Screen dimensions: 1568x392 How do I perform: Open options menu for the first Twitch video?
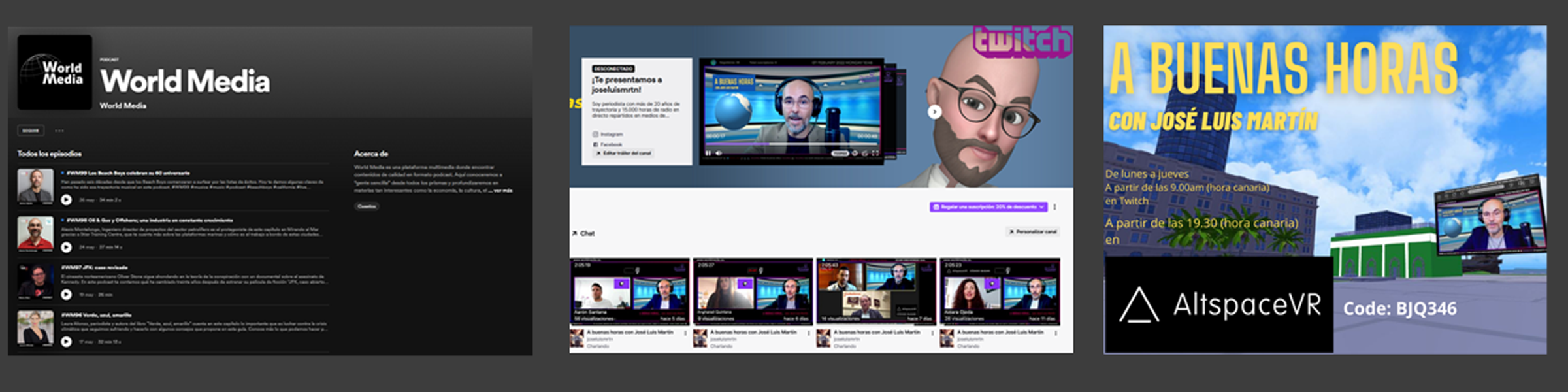click(685, 333)
